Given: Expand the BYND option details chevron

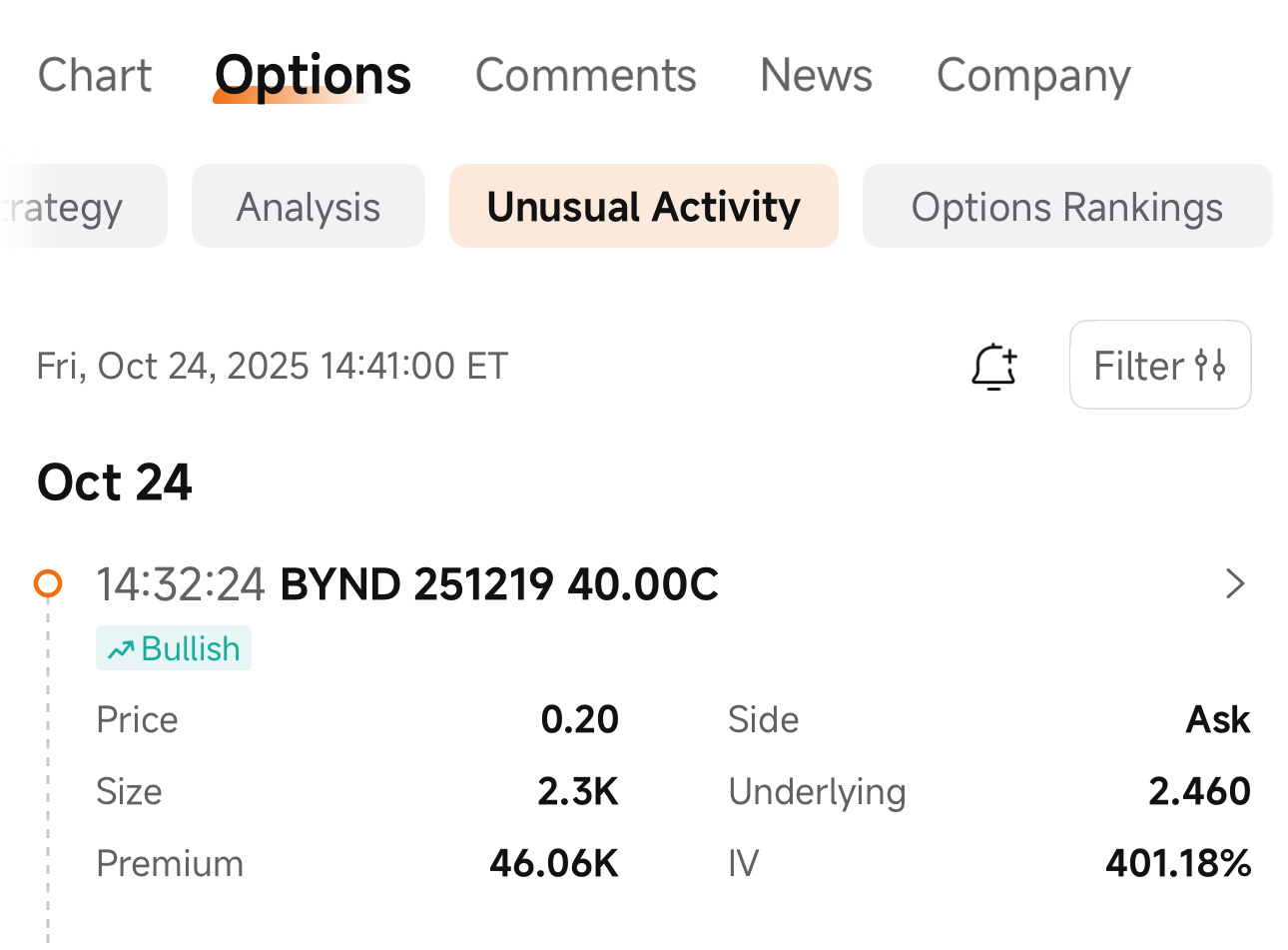Looking at the screenshot, I should point(1235,583).
